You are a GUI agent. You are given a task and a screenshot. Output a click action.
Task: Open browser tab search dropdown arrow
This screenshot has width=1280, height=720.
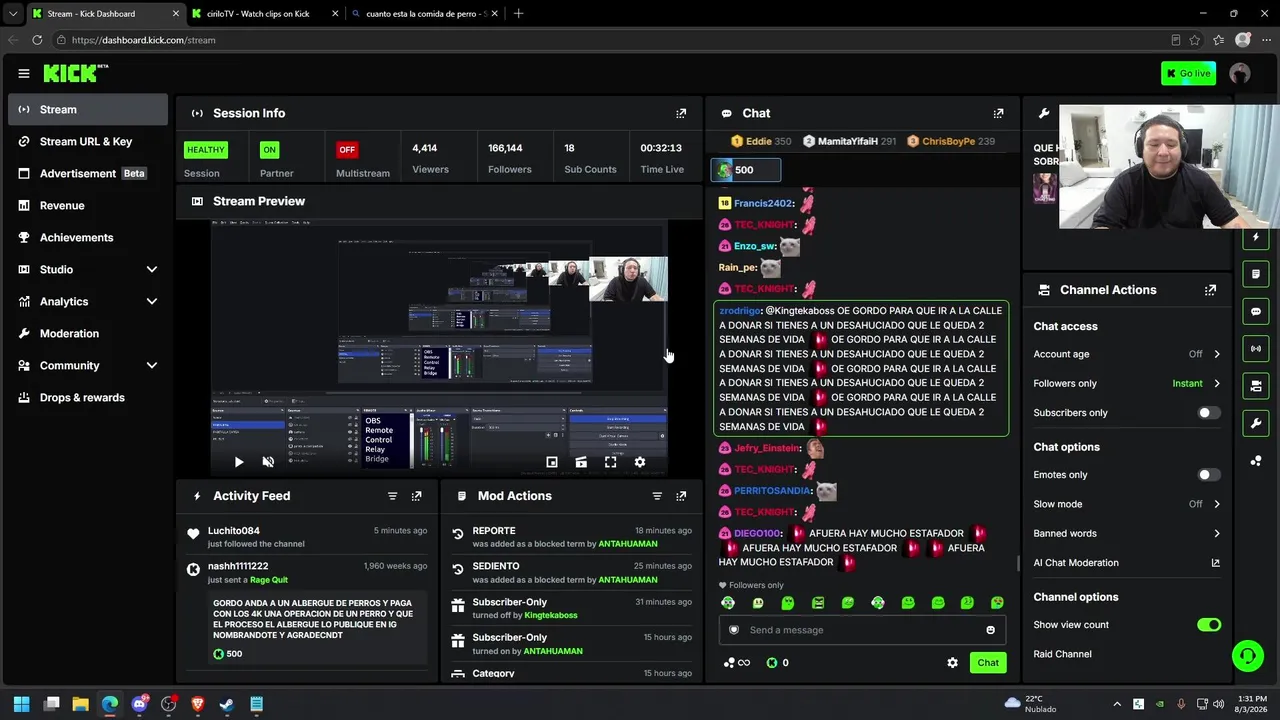[13, 14]
